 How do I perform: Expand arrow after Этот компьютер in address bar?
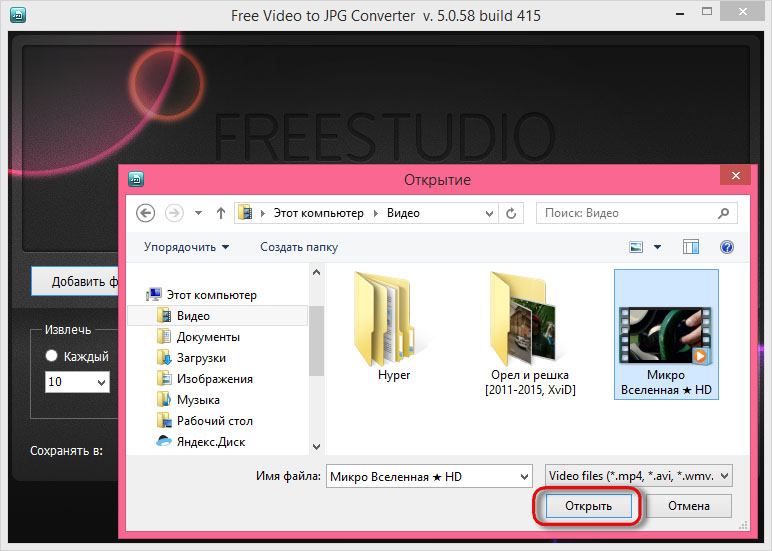tap(376, 213)
